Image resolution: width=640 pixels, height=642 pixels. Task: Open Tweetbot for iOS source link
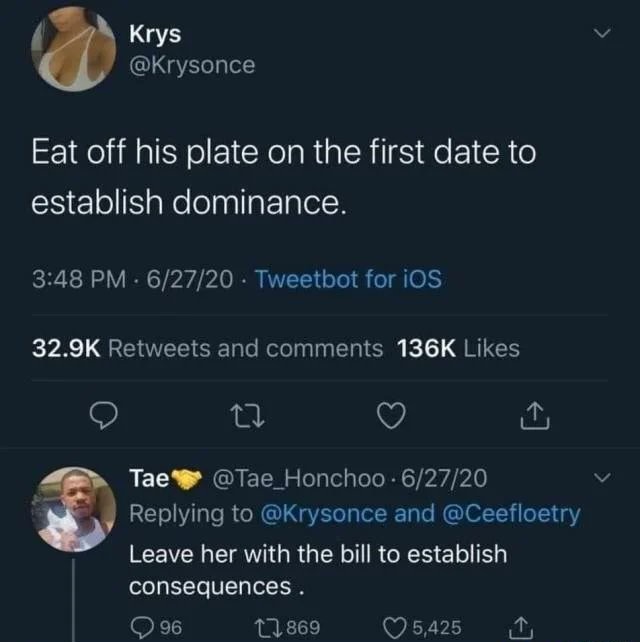click(x=348, y=279)
